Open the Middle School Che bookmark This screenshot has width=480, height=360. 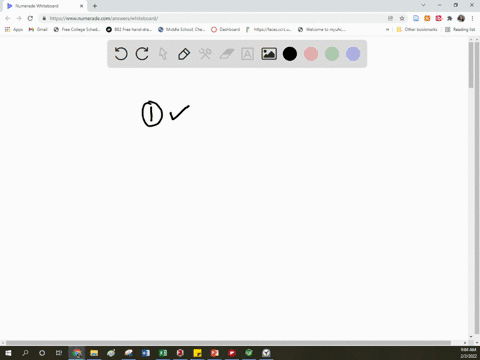[182, 29]
